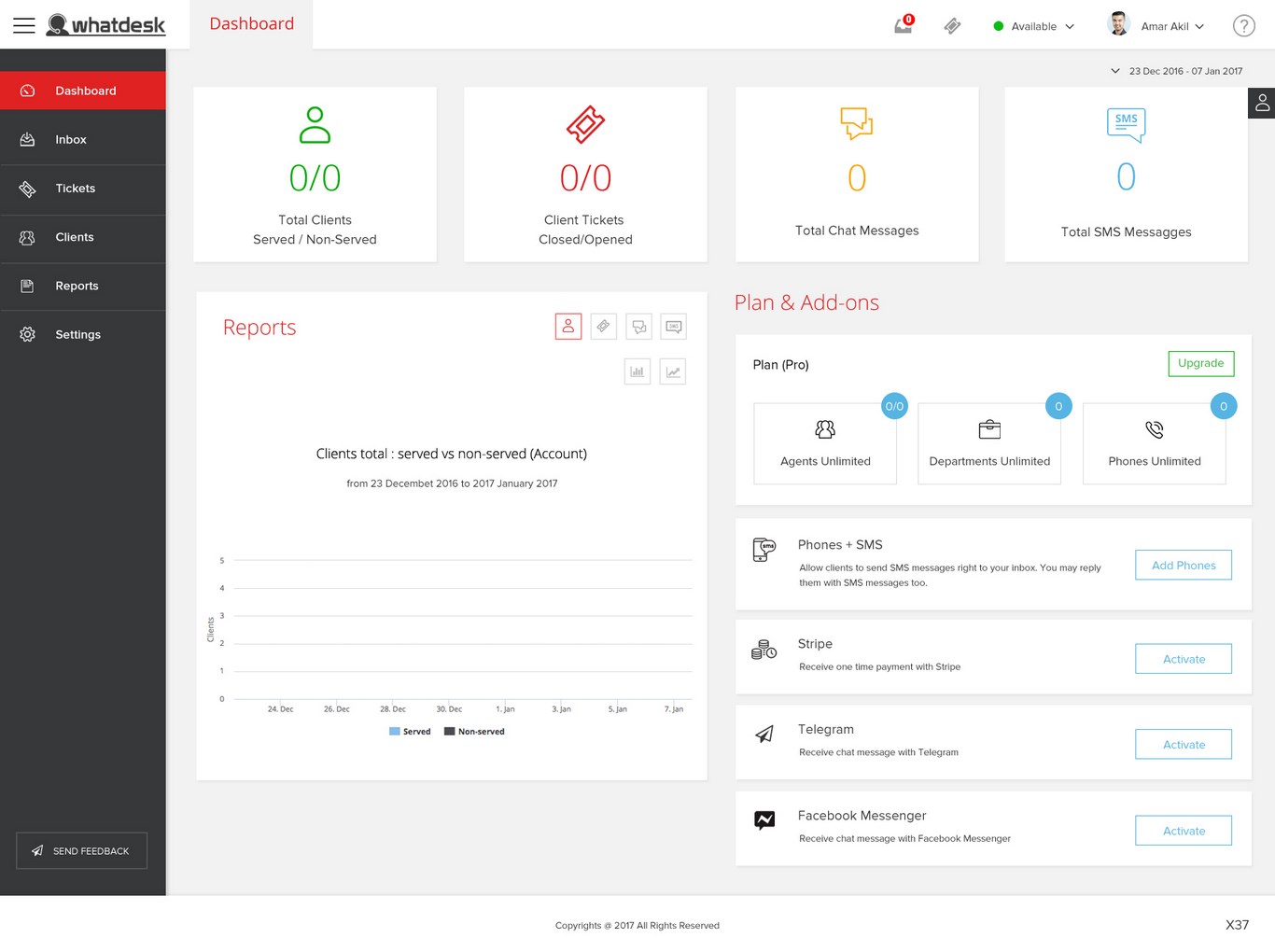Open the Total Clients summary card
This screenshot has width=1275, height=952.
[x=315, y=175]
